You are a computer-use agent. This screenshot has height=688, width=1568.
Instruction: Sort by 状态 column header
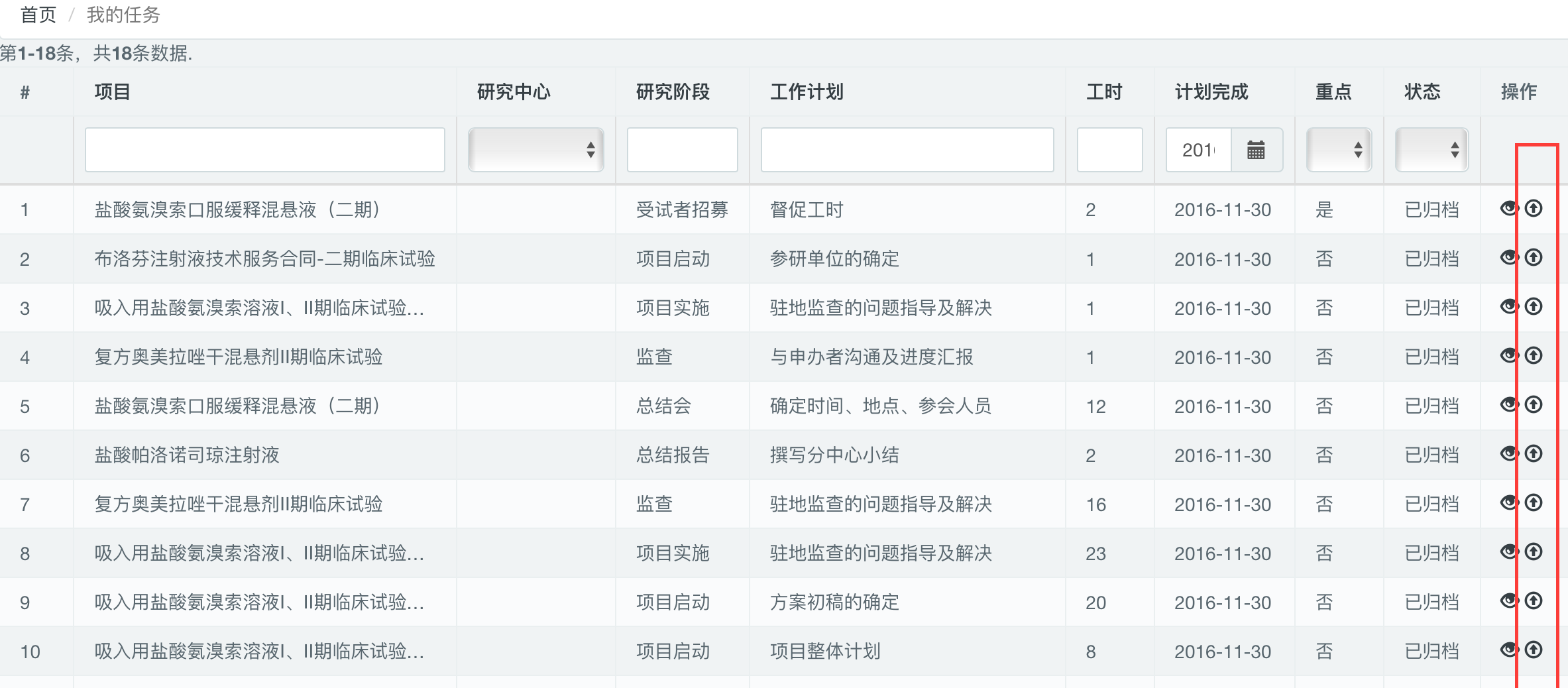(x=1422, y=91)
